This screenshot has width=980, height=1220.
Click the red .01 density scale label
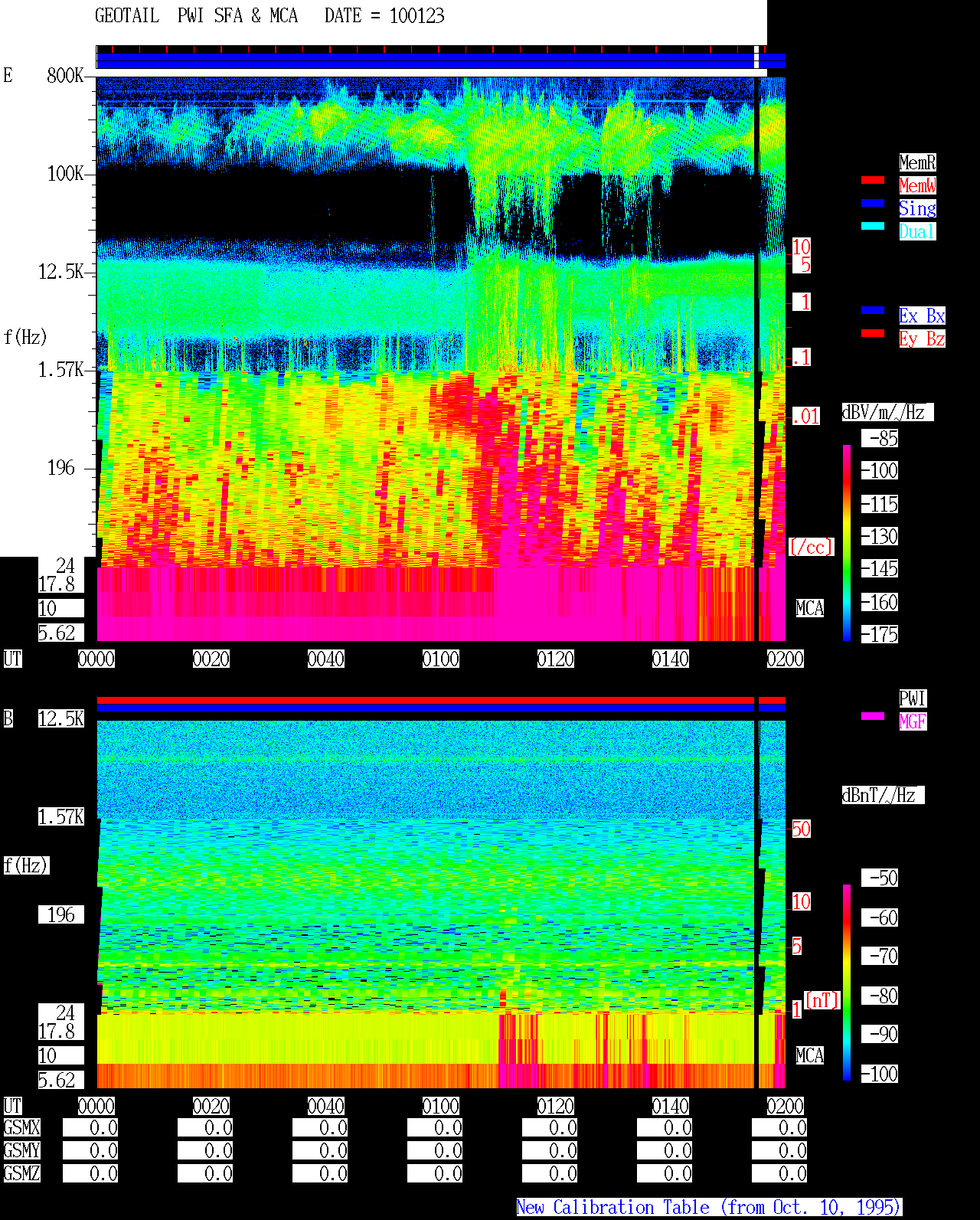(805, 416)
